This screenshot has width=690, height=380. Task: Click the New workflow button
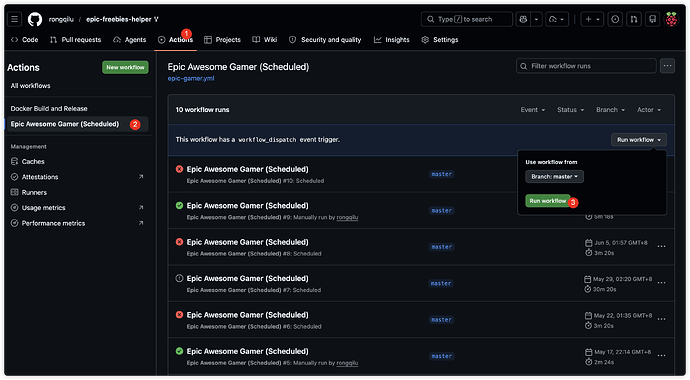coord(125,67)
